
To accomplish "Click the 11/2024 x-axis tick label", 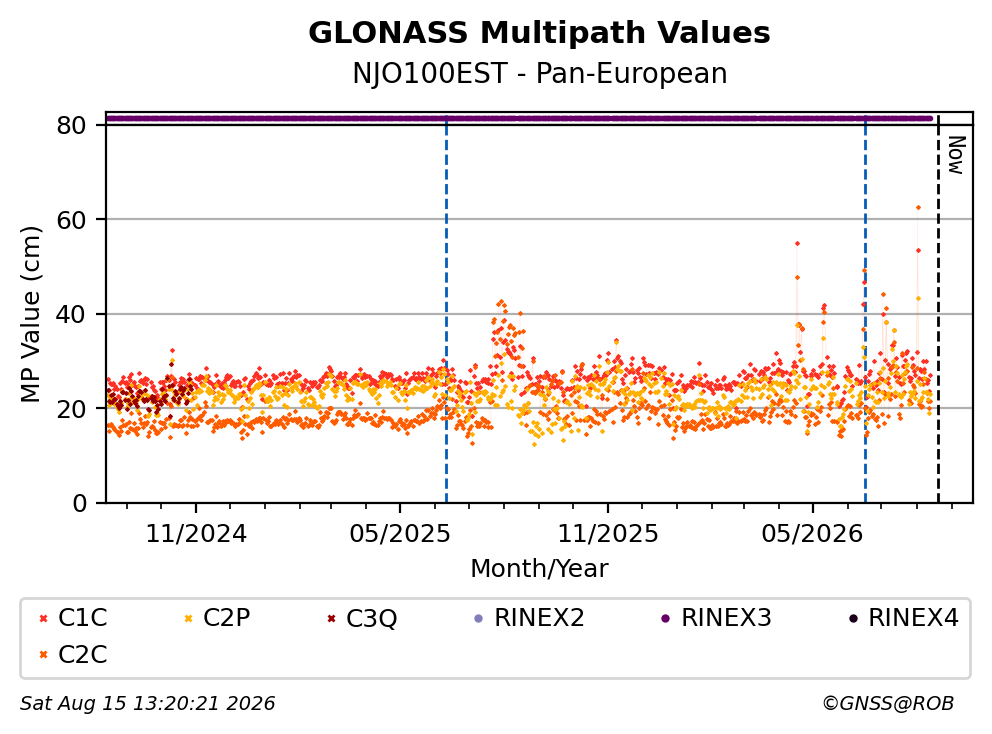I will pos(196,534).
